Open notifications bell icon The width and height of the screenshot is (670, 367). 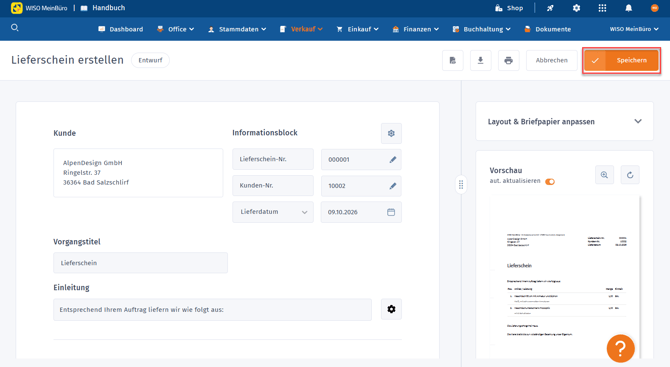click(629, 8)
